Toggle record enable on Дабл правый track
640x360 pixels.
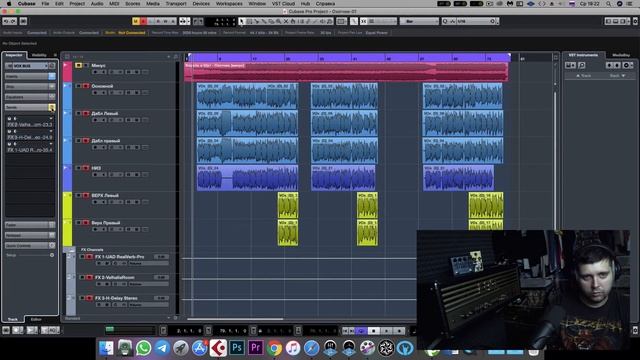(x=86, y=141)
